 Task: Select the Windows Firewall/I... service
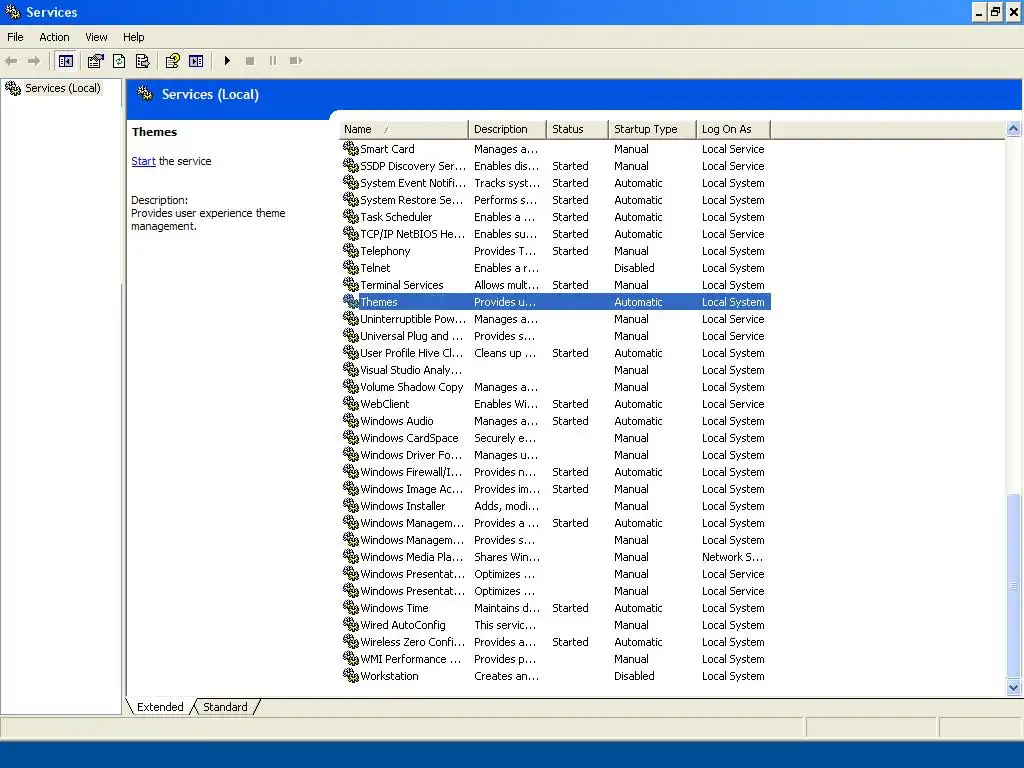click(x=556, y=472)
